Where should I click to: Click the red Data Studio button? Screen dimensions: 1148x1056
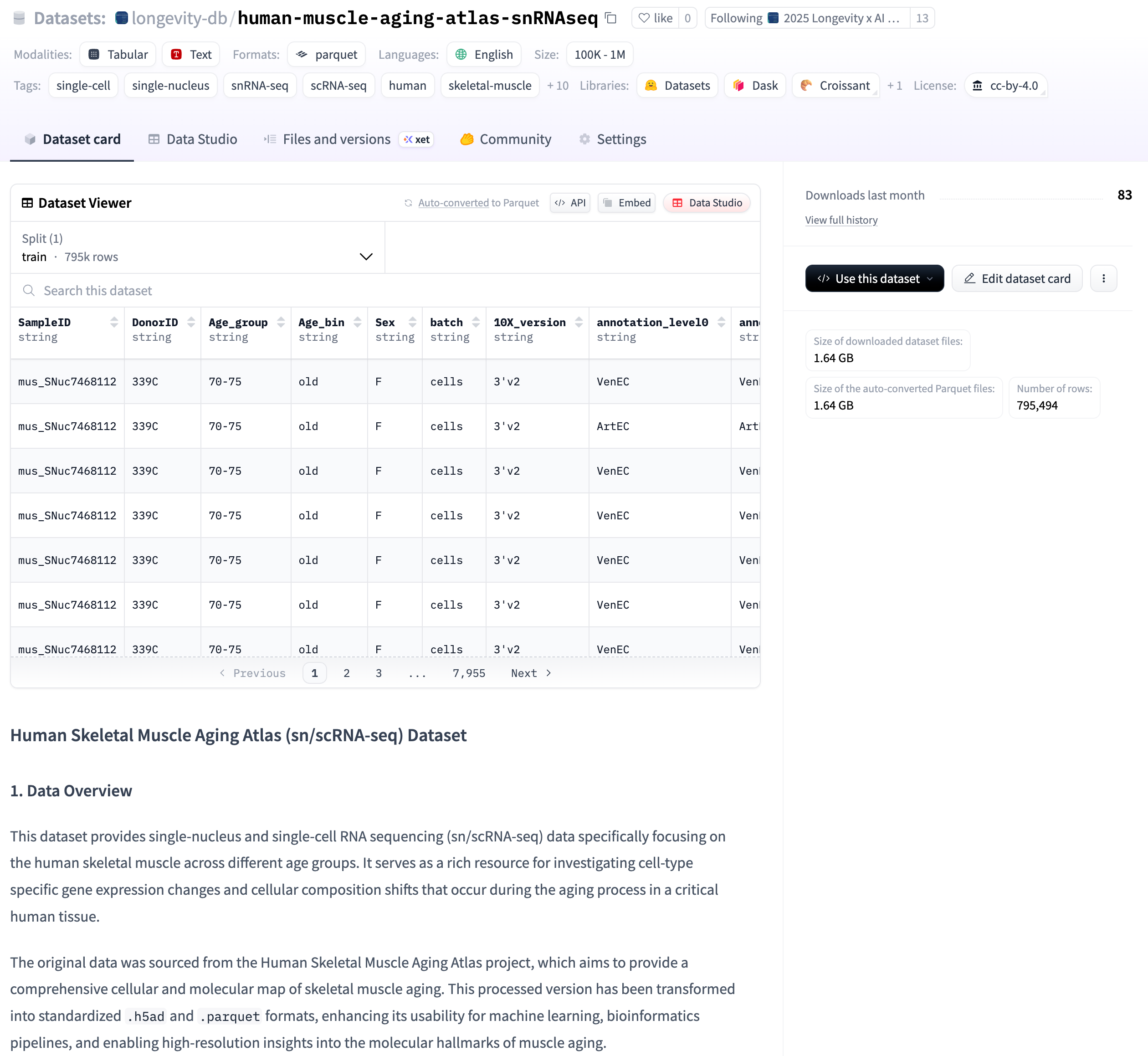(x=707, y=203)
